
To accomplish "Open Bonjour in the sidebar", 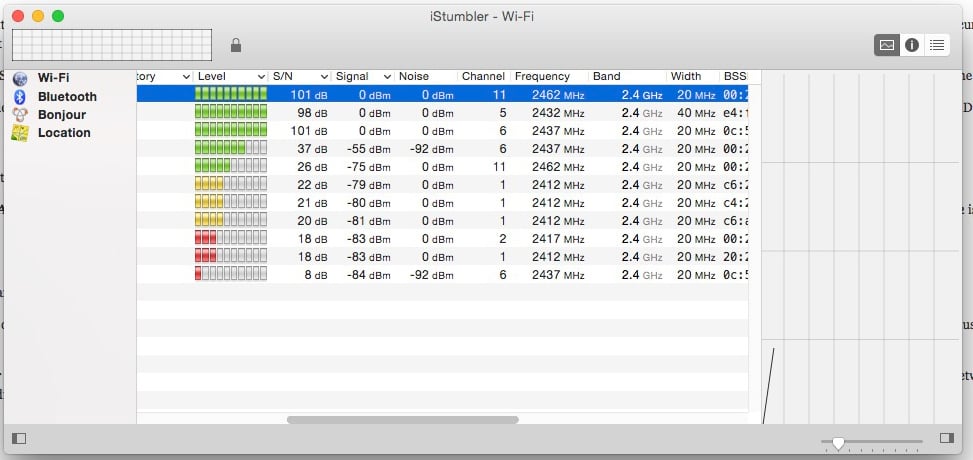I will coord(61,115).
